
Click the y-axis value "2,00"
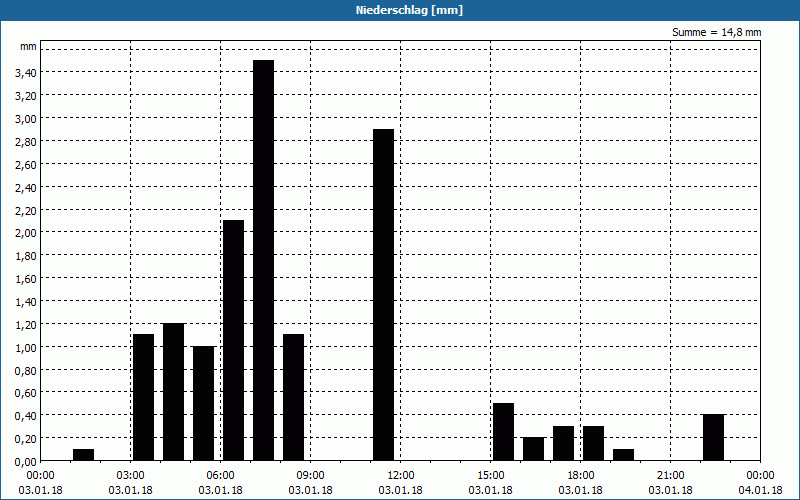click(26, 233)
